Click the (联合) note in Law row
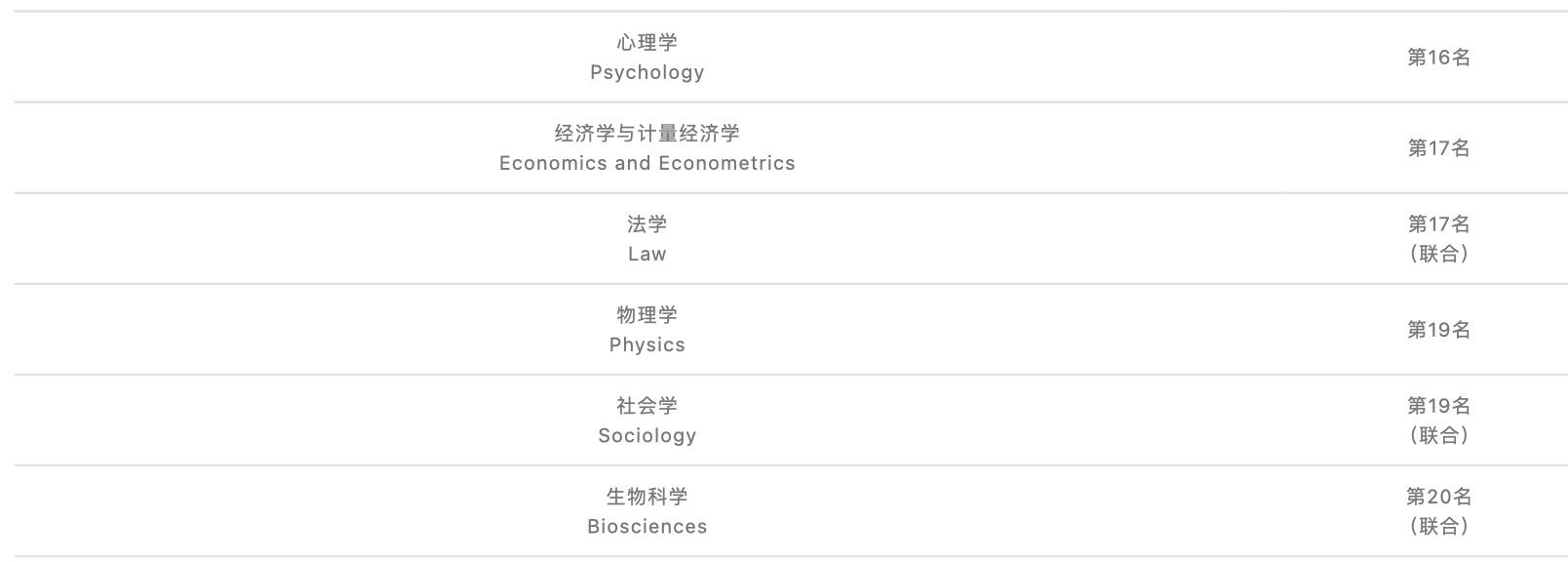This screenshot has height=562, width=1568. 1438,254
